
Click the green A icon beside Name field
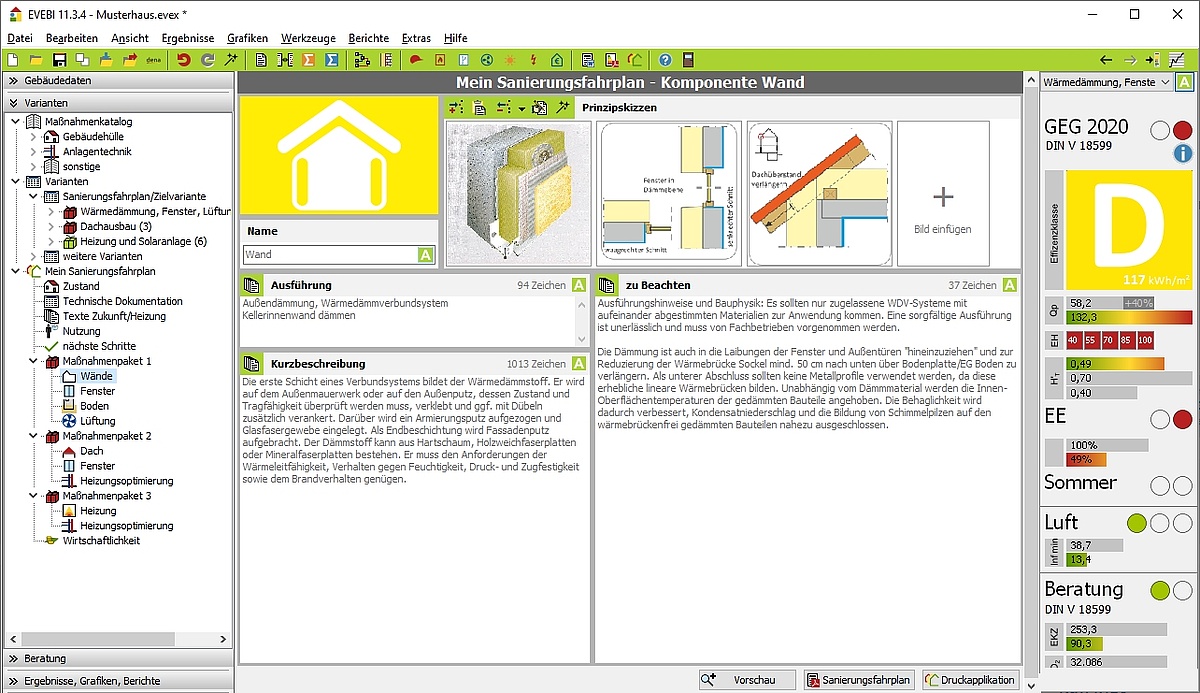[x=426, y=255]
